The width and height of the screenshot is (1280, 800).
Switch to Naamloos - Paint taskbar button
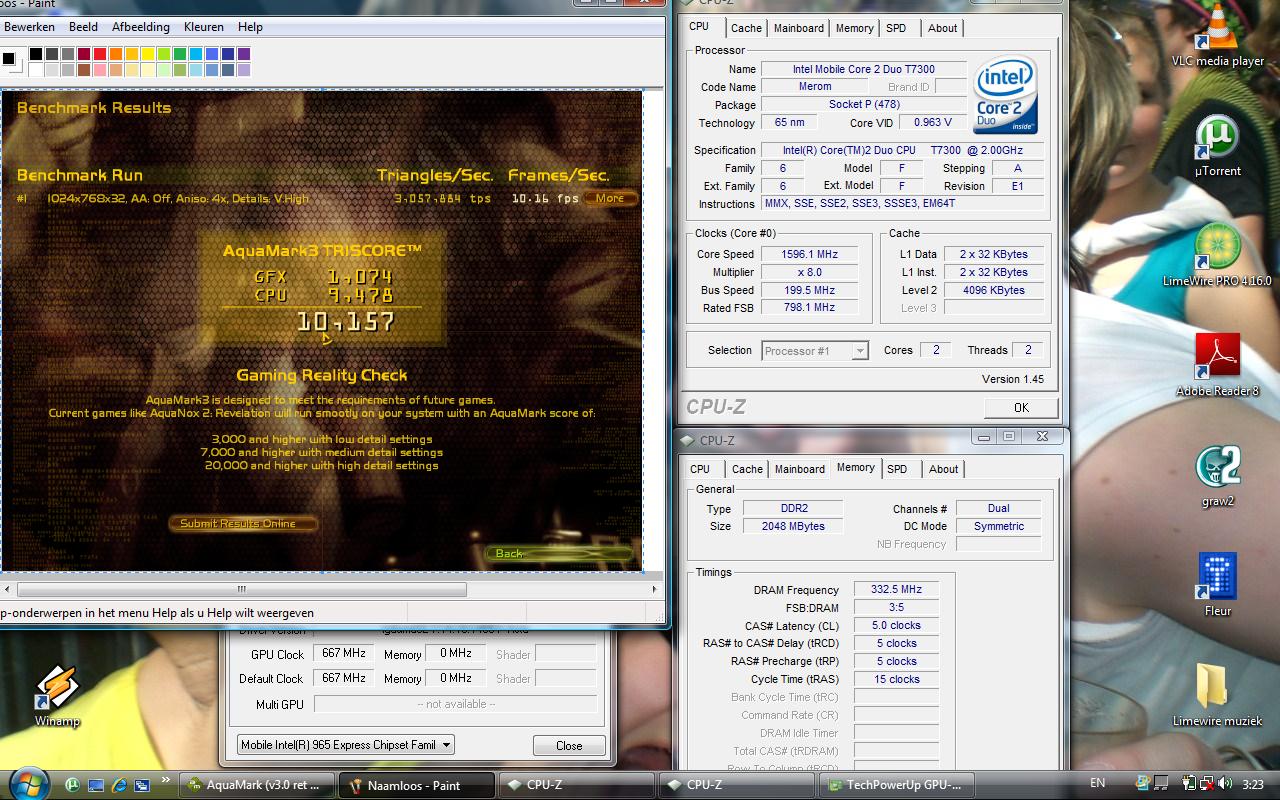[415, 785]
